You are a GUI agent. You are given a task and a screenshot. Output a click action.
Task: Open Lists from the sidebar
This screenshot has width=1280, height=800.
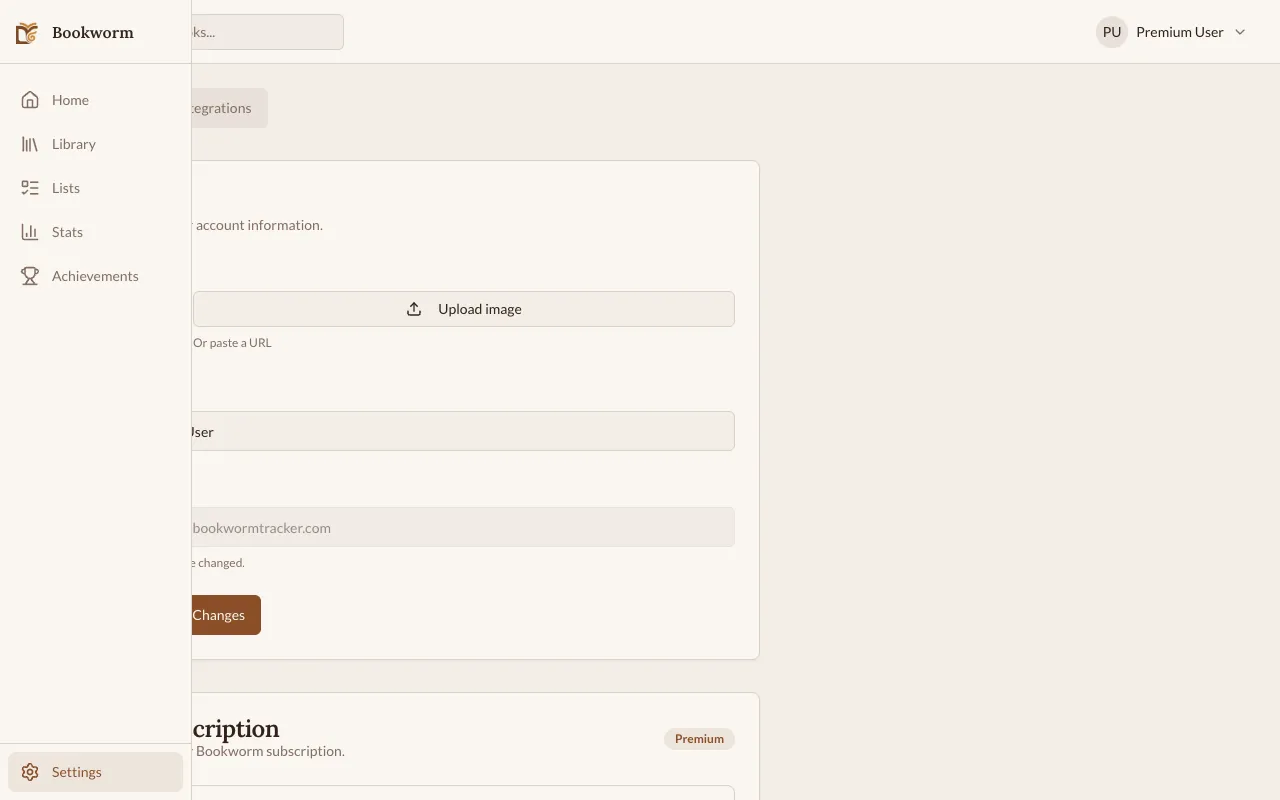click(95, 188)
